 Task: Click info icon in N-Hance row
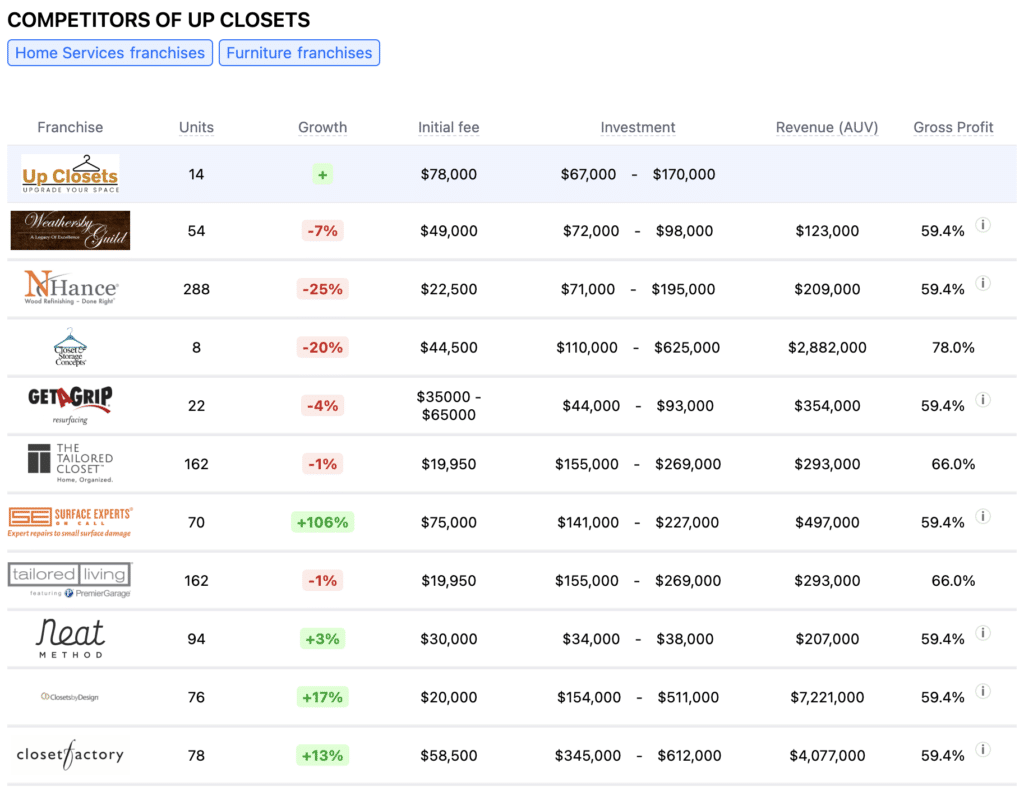pyautogui.click(x=982, y=283)
